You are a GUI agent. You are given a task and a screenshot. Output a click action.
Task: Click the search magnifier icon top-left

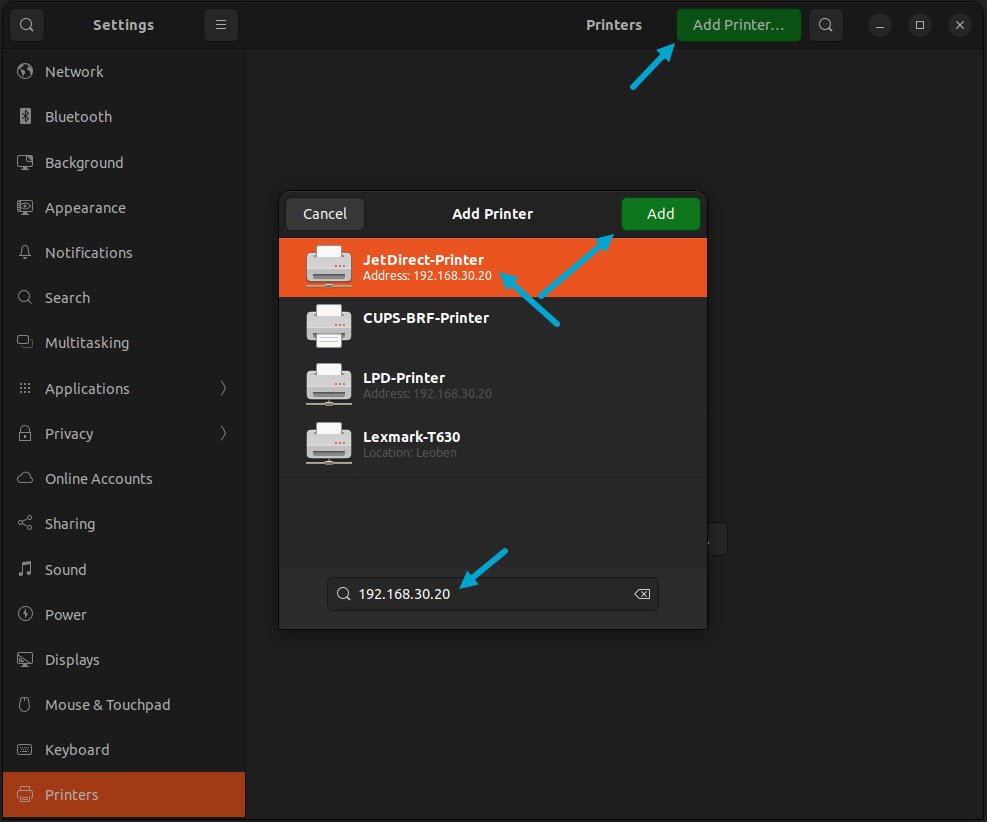point(26,24)
